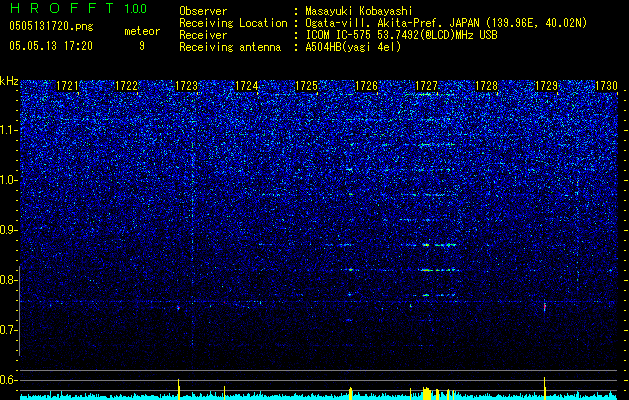Click the kHz axis unit label
Viewport: 629px width, 400px height.
coord(9,81)
